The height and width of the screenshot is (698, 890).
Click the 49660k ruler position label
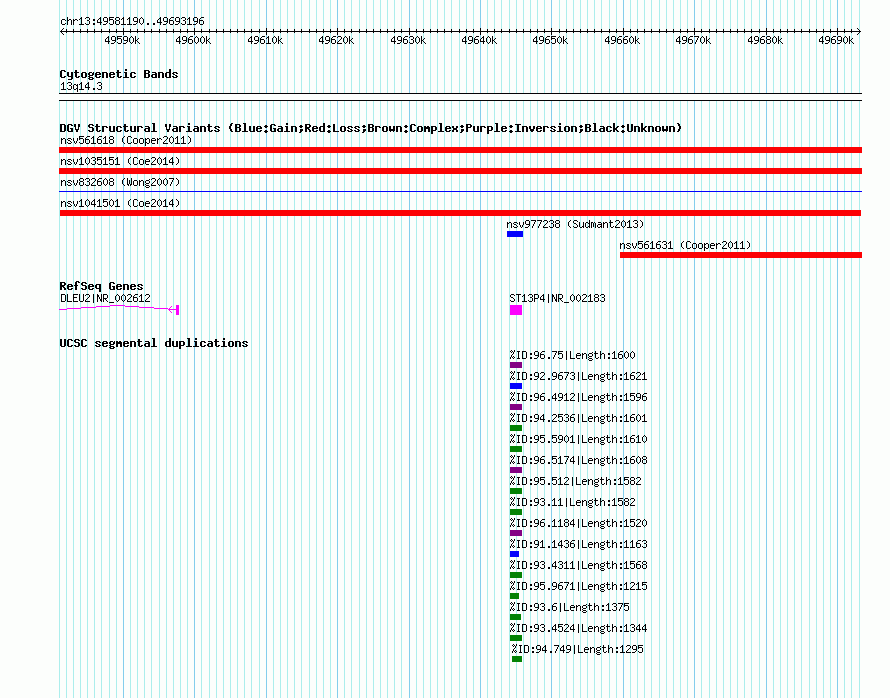622,40
